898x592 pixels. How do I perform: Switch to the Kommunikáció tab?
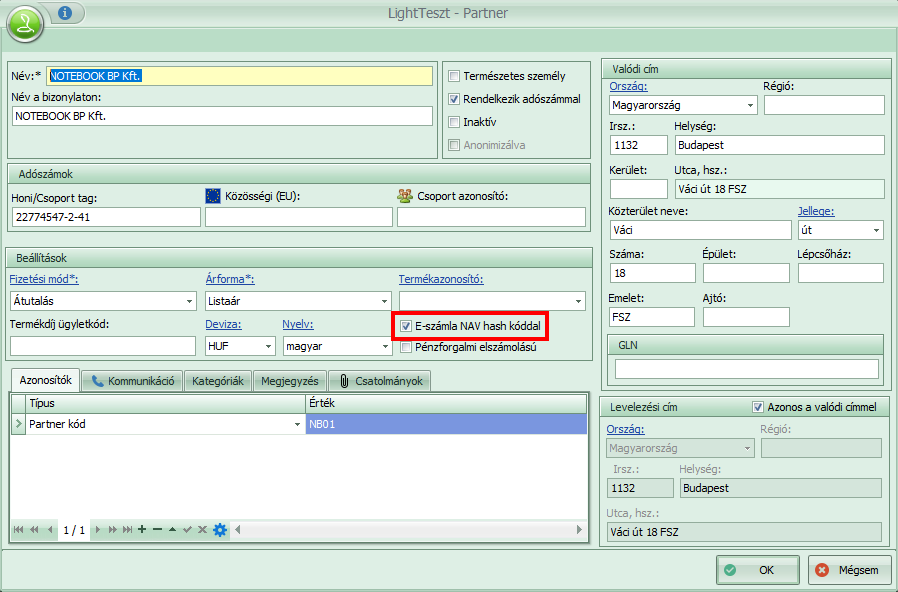(133, 380)
